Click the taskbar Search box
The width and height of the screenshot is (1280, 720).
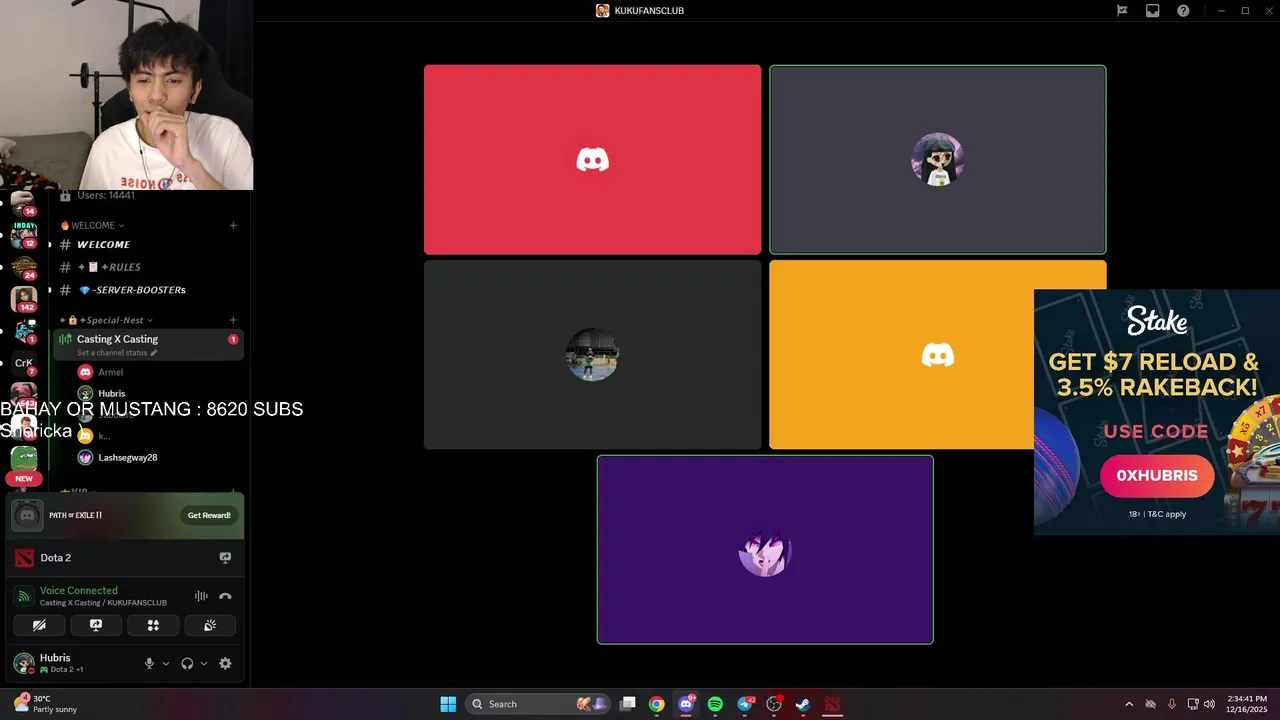point(539,704)
